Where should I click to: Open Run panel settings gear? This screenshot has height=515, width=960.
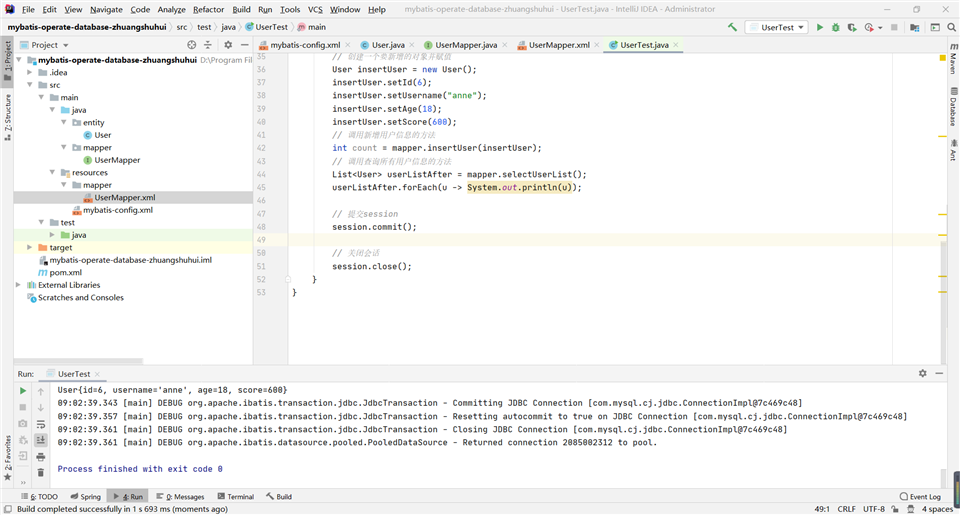(x=923, y=373)
